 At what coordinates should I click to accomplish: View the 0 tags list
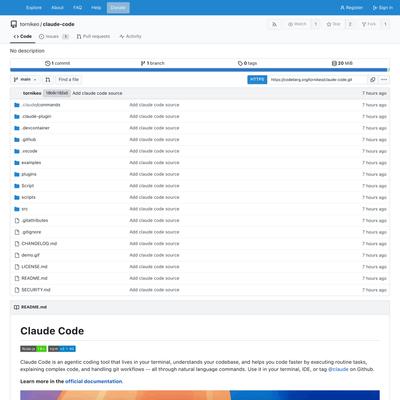click(247, 63)
